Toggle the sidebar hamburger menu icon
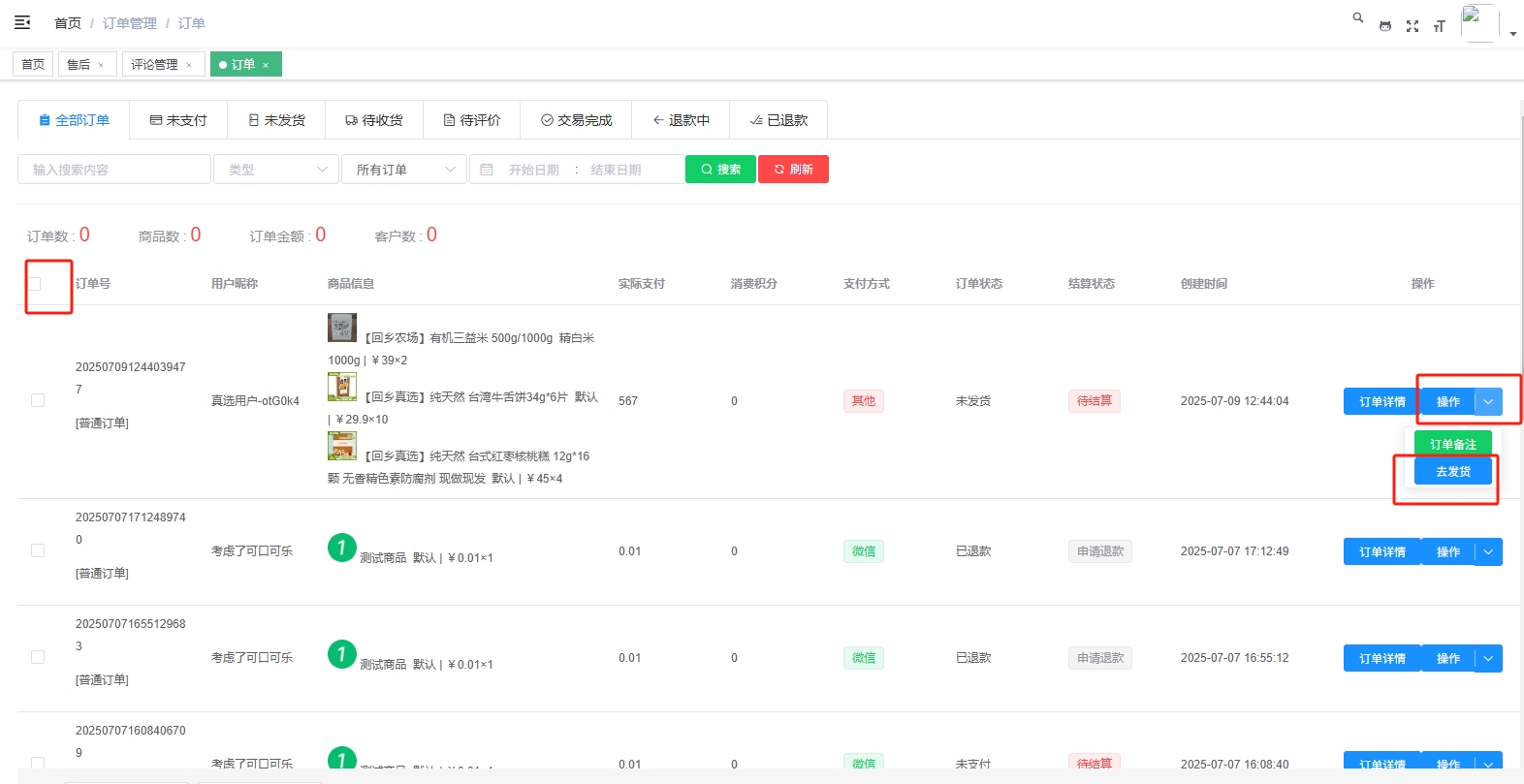 click(x=22, y=22)
